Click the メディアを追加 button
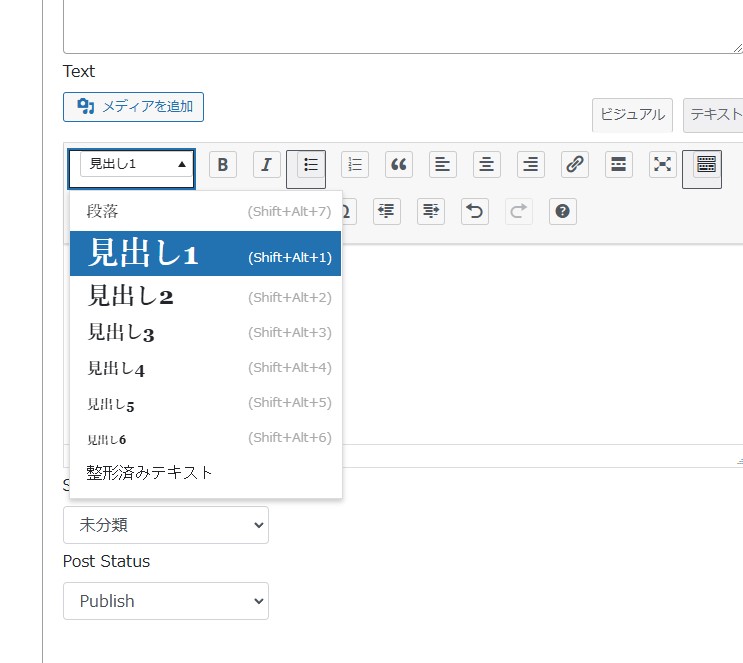Screen dimensions: 743x663 (x=134, y=106)
